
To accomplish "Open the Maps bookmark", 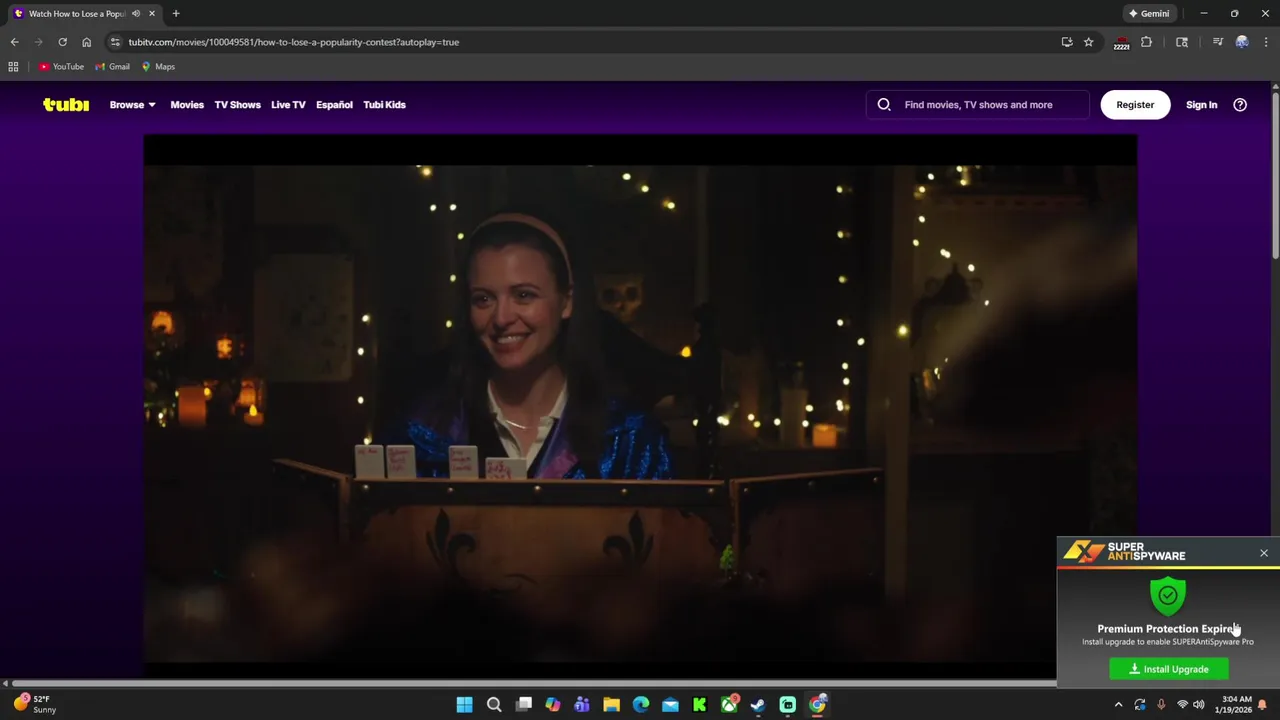I will click(x=158, y=67).
